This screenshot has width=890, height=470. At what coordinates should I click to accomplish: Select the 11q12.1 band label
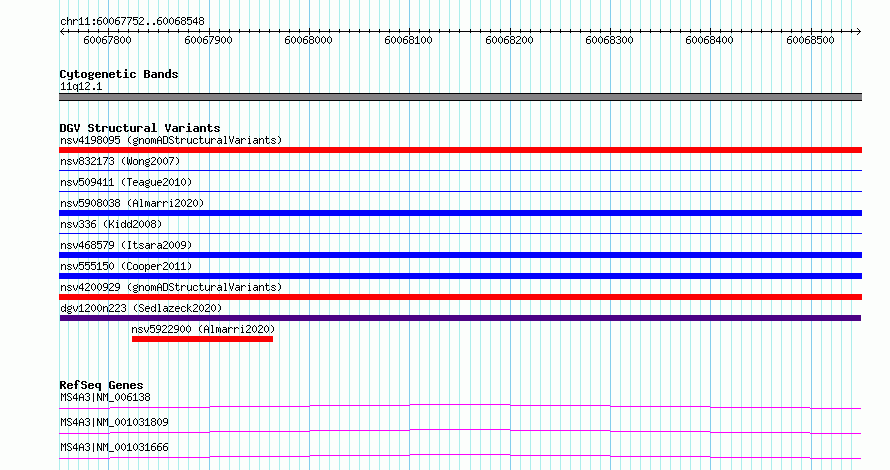81,86
